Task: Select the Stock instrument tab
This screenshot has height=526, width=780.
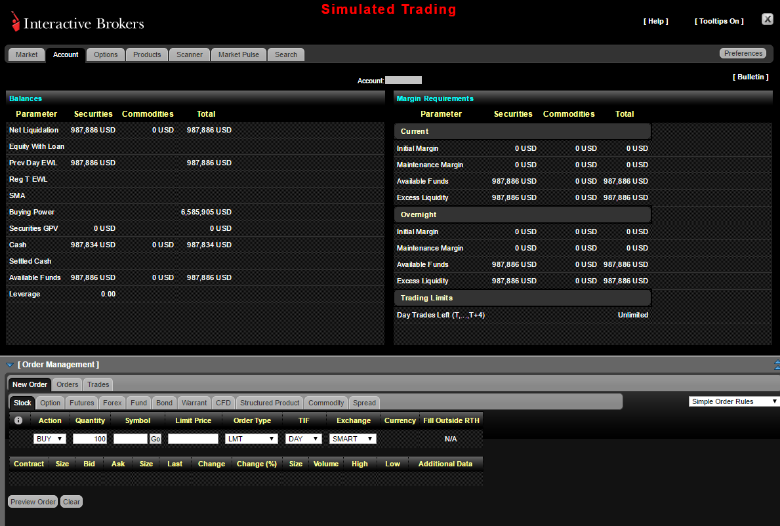Action: coord(22,403)
